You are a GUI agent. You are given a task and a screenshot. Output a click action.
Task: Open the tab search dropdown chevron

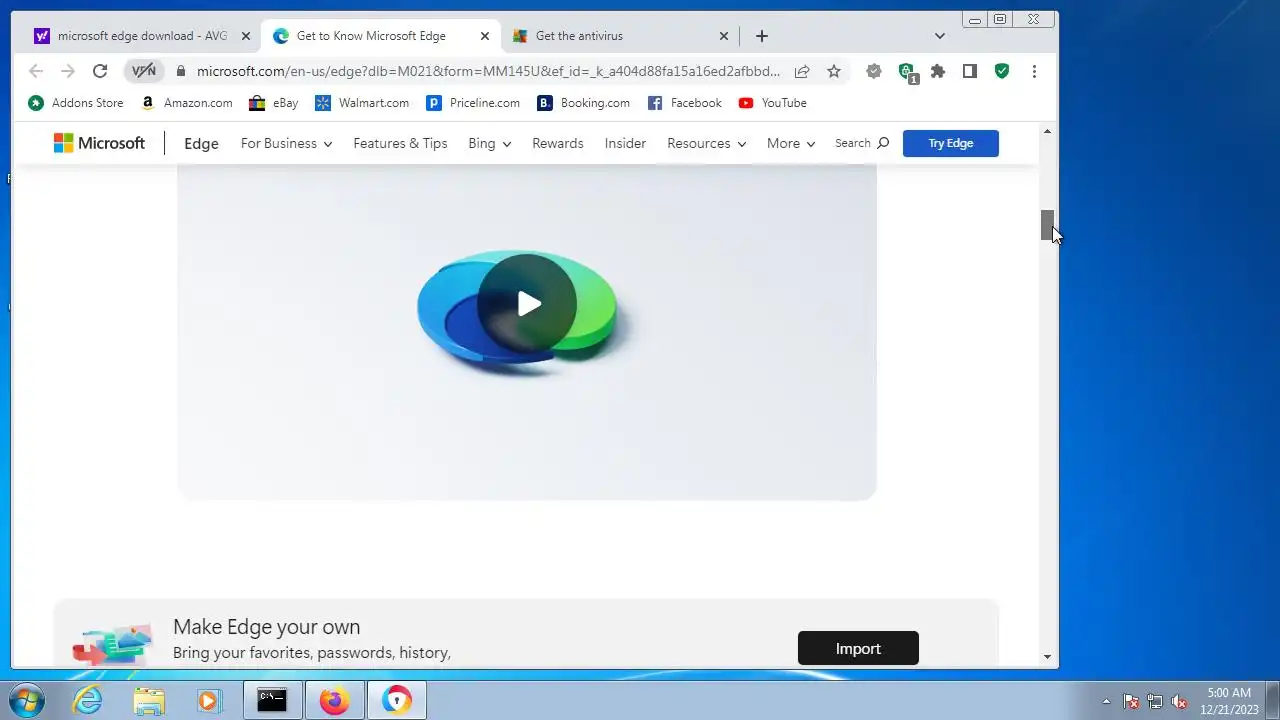click(x=940, y=36)
